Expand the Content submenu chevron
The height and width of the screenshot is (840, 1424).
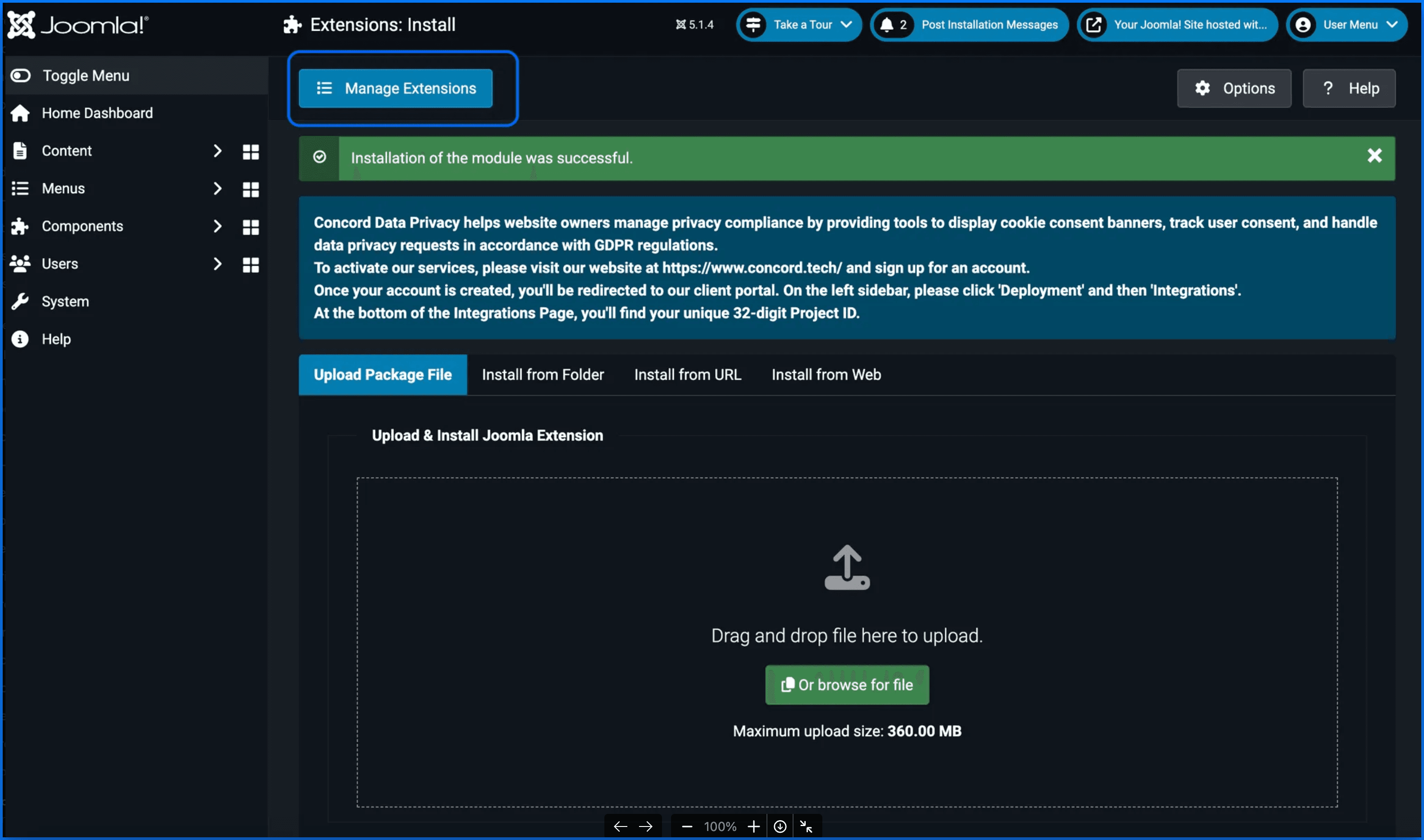pyautogui.click(x=218, y=151)
